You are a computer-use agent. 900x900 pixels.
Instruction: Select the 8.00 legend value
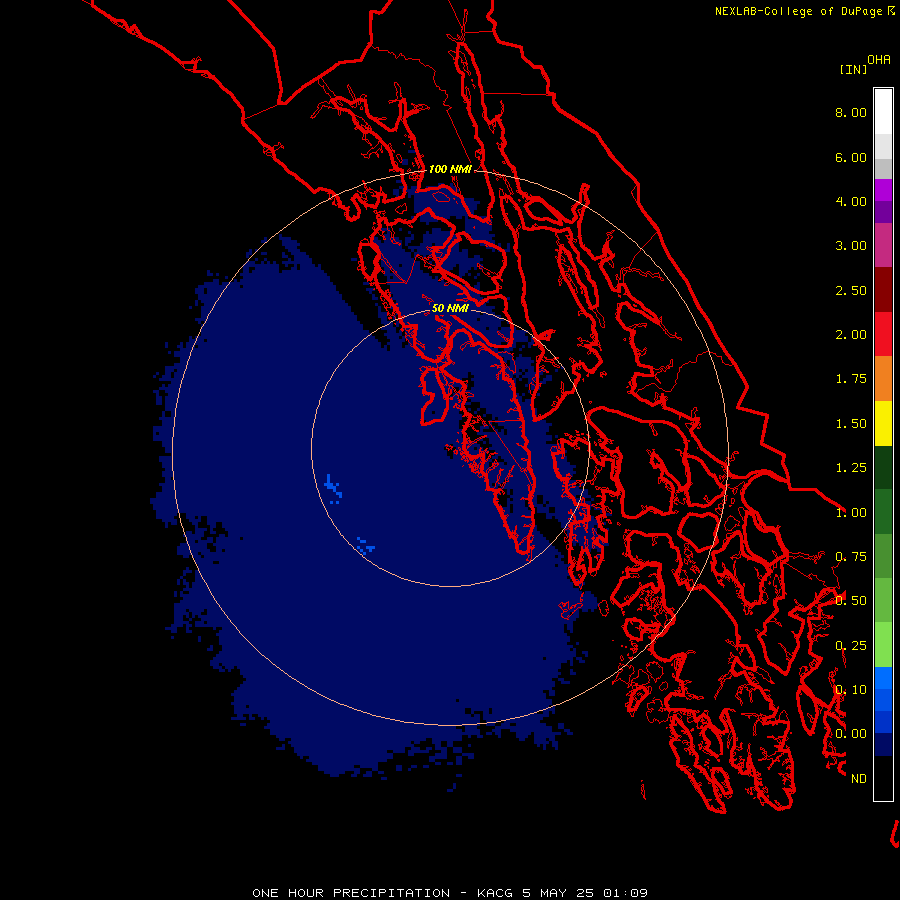click(851, 112)
